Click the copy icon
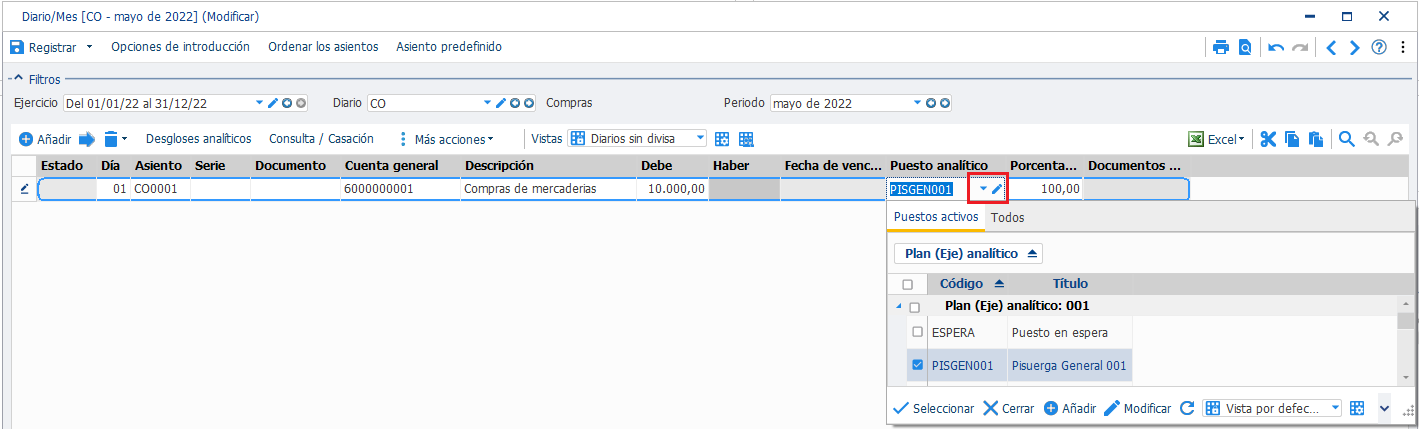 [1292, 139]
